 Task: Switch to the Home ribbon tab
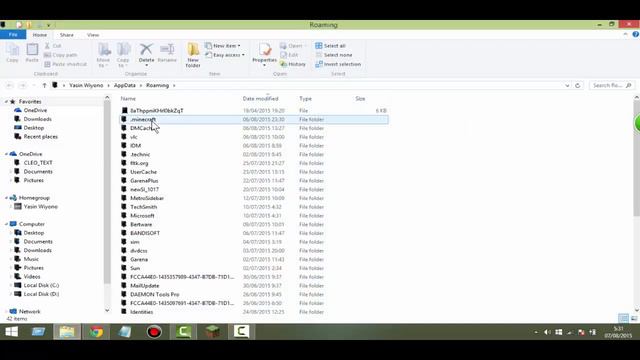(x=40, y=35)
